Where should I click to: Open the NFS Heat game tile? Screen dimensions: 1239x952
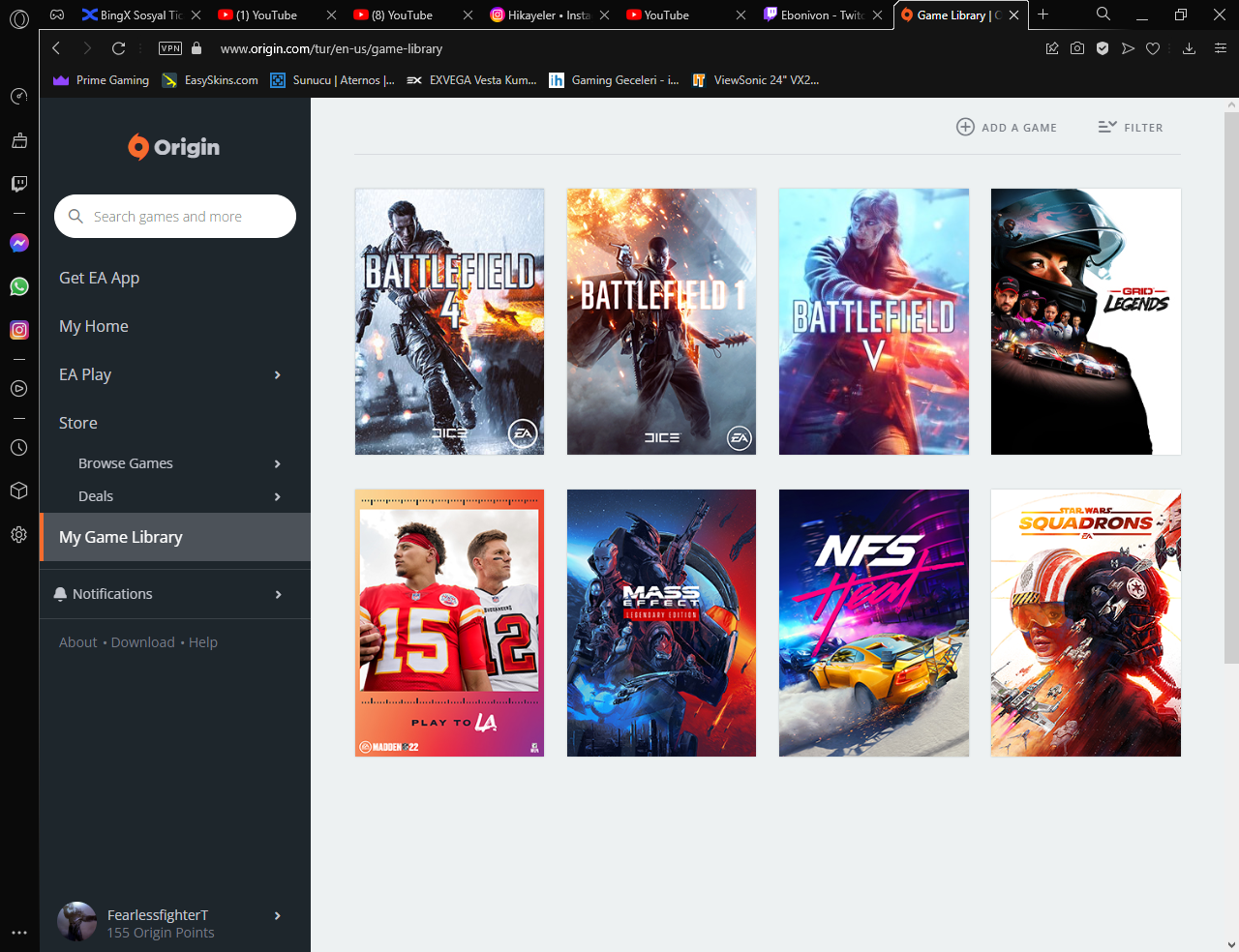[874, 623]
